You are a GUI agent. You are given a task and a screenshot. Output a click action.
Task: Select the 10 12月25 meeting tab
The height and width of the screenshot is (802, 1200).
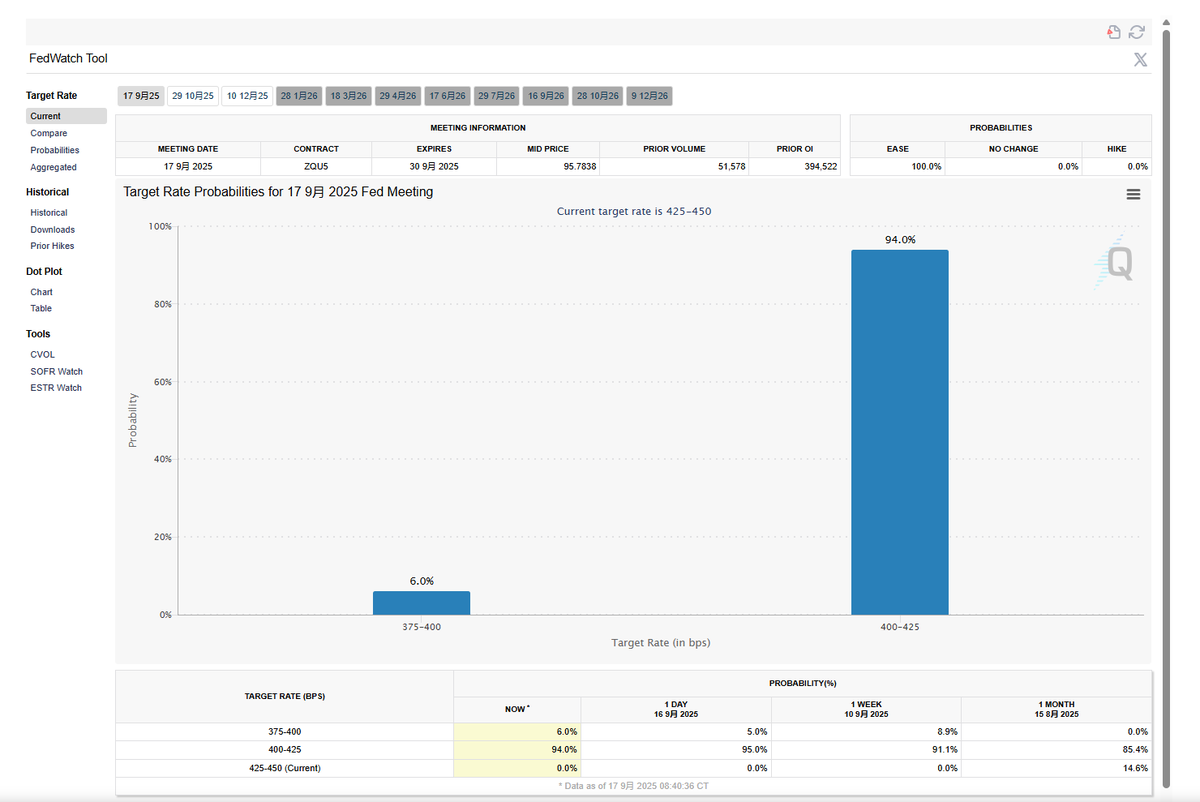(247, 96)
